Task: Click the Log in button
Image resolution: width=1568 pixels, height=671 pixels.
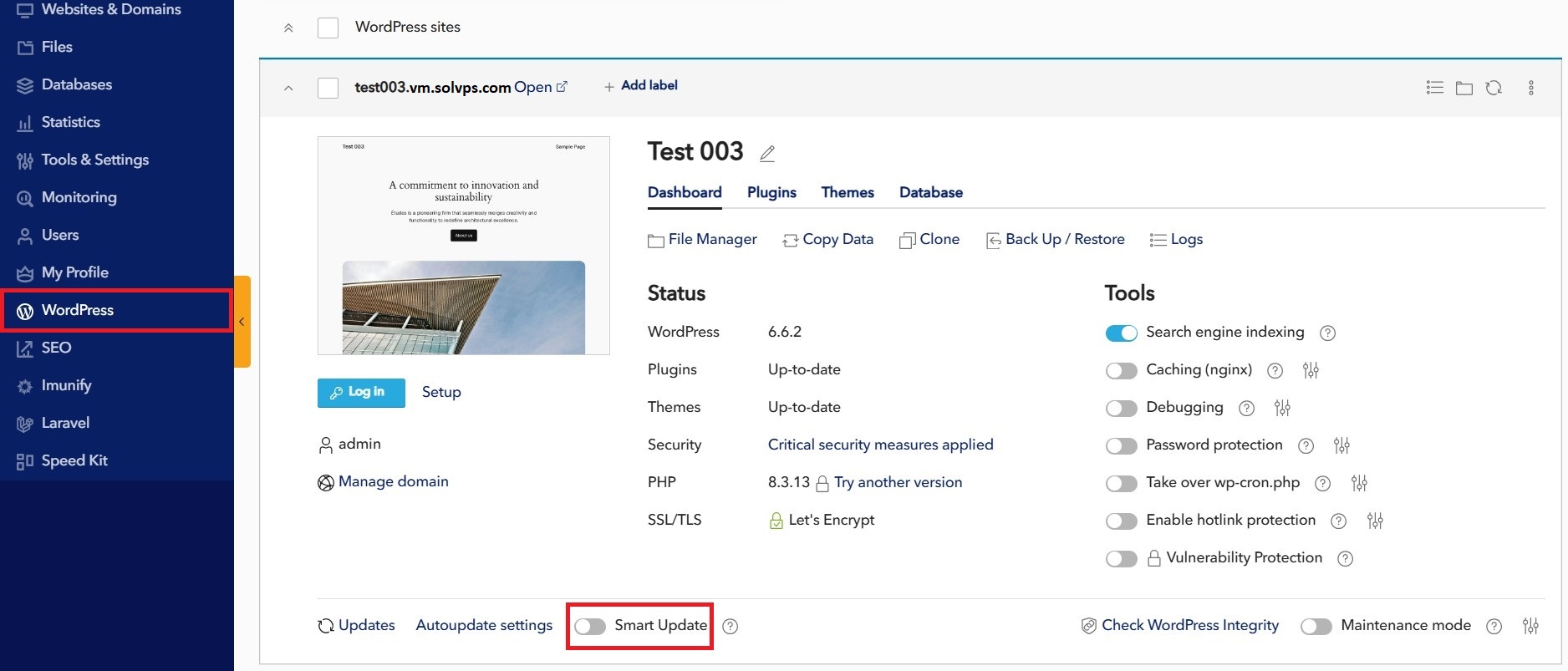Action: tap(361, 393)
